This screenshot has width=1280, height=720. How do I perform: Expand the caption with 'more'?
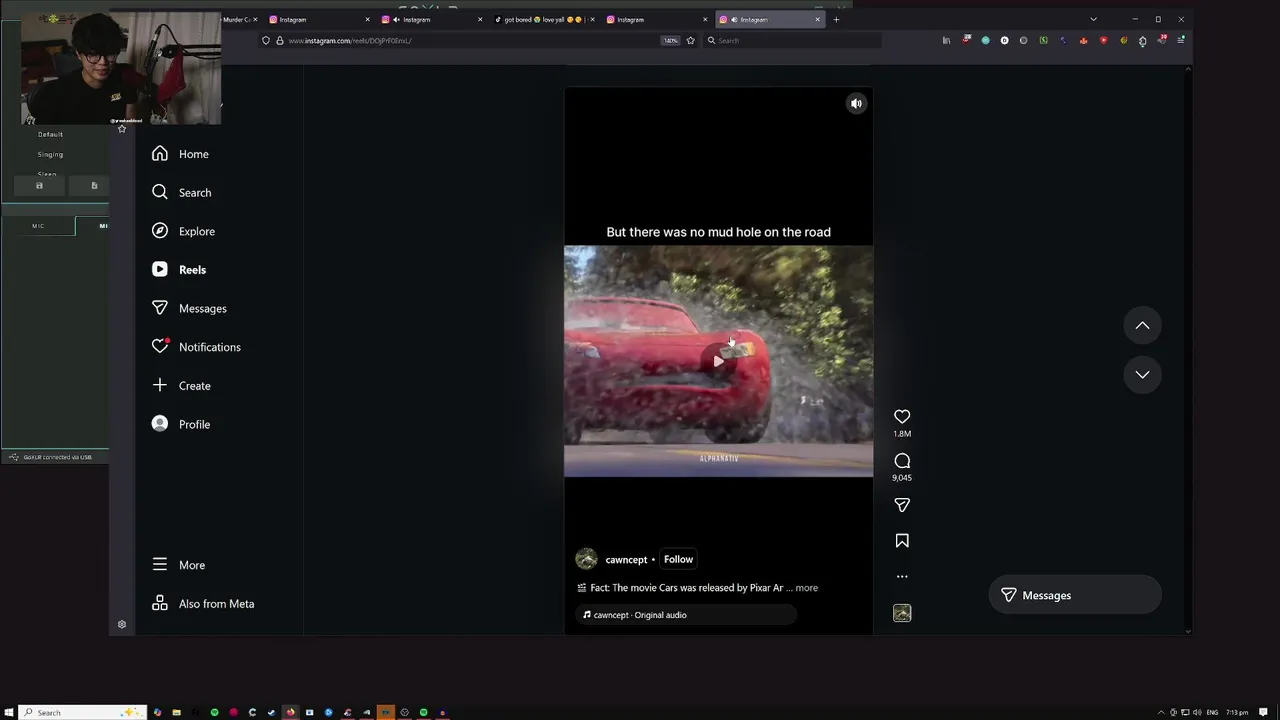click(806, 588)
